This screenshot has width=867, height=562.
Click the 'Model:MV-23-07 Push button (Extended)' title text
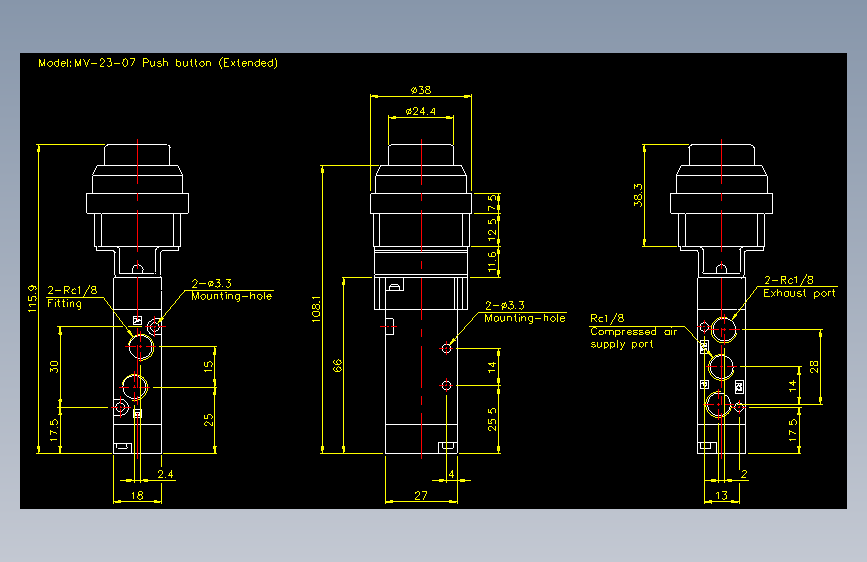coord(158,63)
